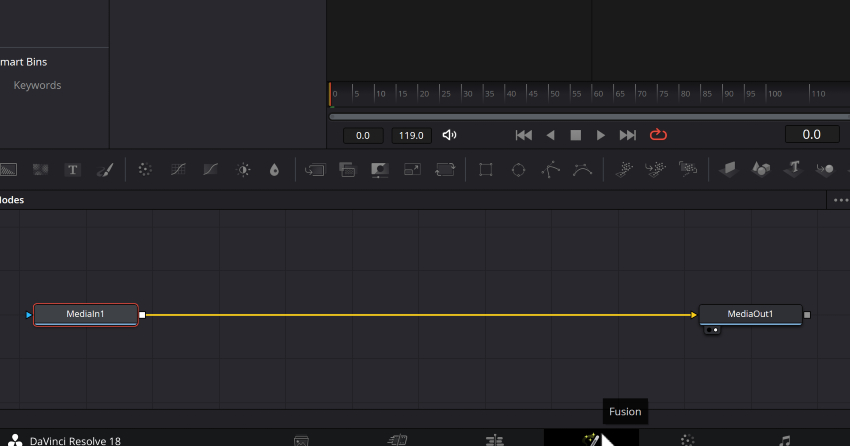
Task: Add a Fast Noise node
Action: coord(41,170)
